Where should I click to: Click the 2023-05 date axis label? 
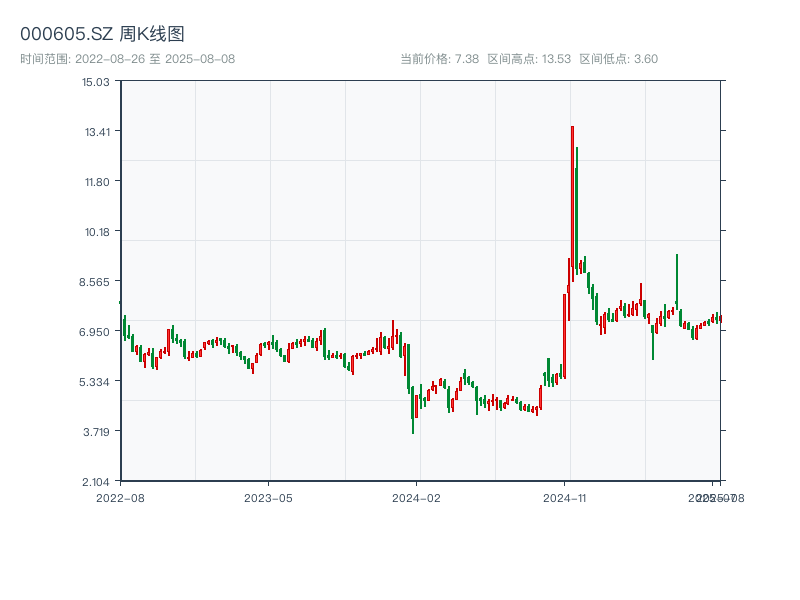(x=269, y=497)
